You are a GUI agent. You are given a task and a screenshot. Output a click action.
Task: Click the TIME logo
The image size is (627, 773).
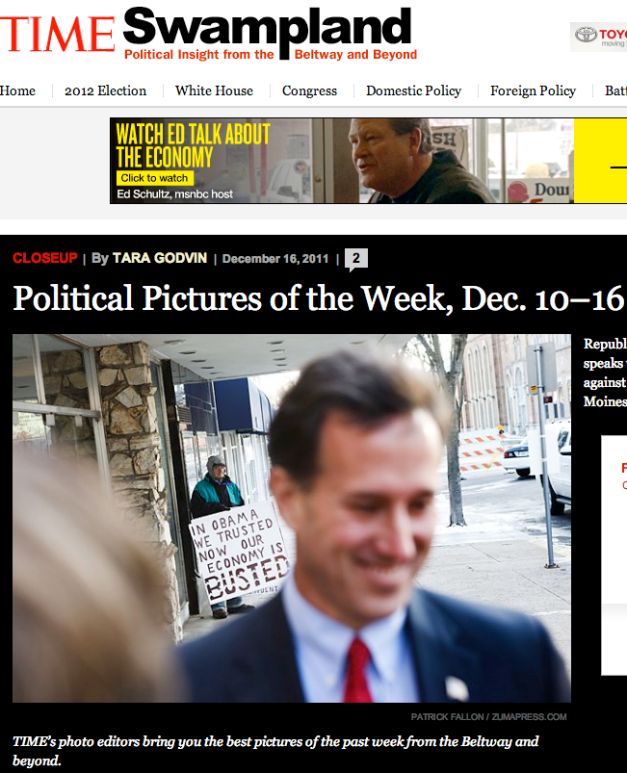[57, 35]
